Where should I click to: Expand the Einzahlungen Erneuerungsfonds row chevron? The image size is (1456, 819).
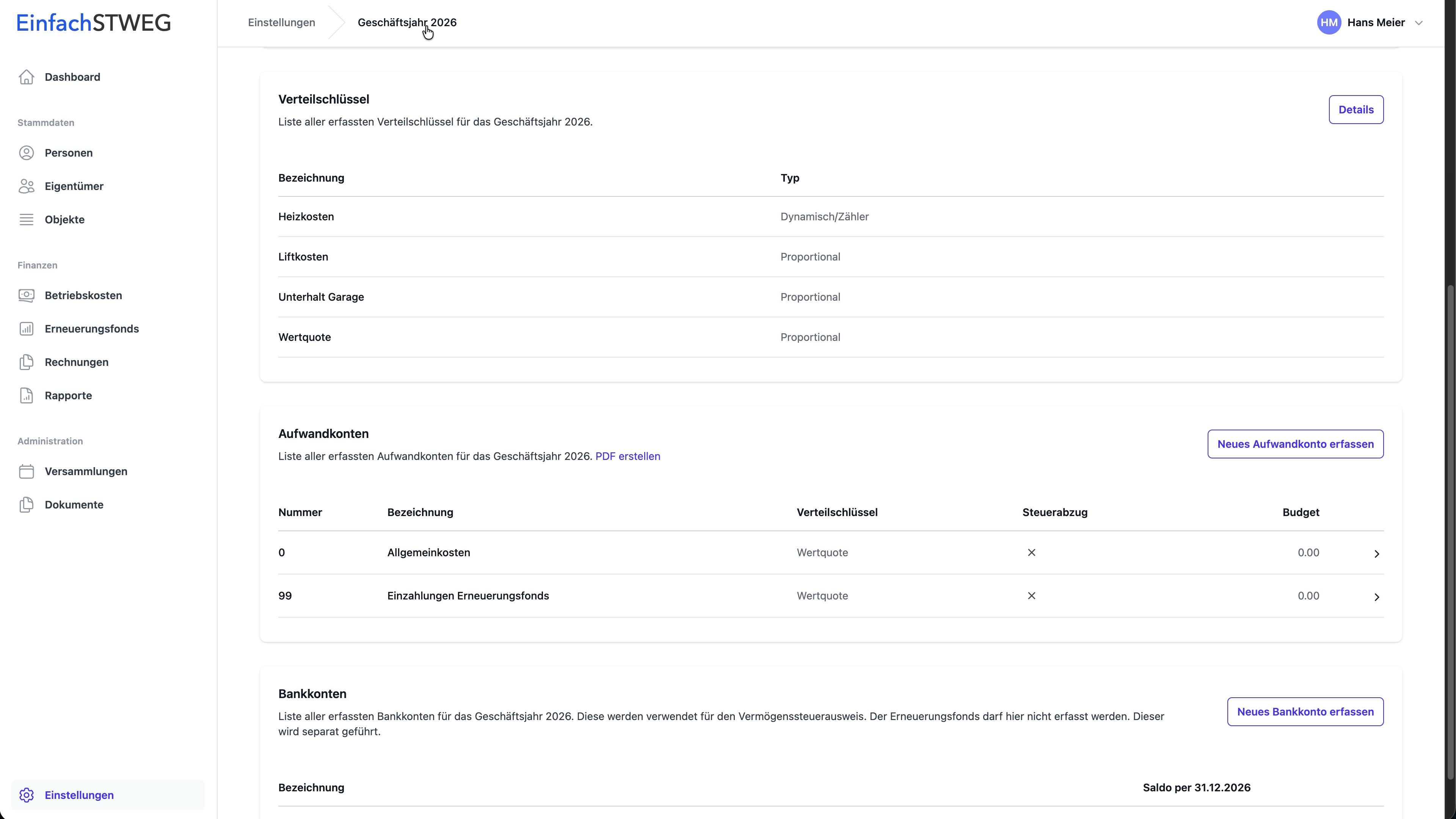(1376, 597)
